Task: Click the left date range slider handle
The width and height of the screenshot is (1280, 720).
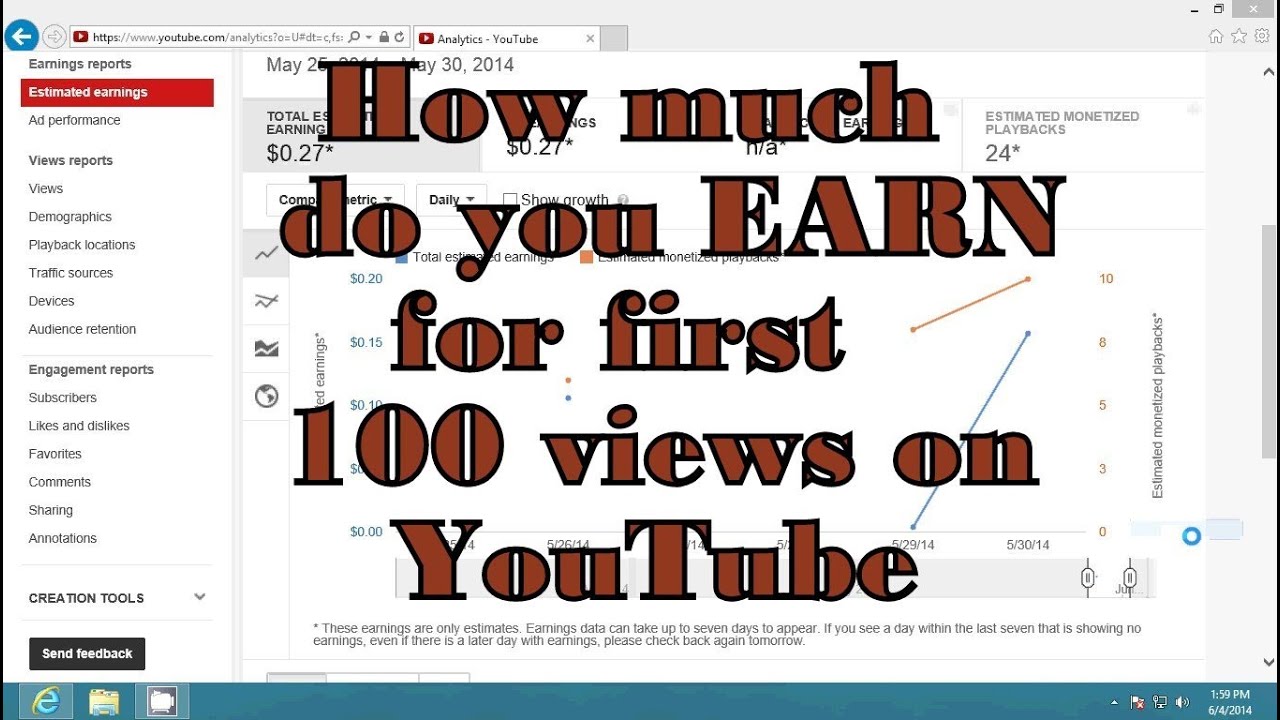Action: tap(1088, 578)
